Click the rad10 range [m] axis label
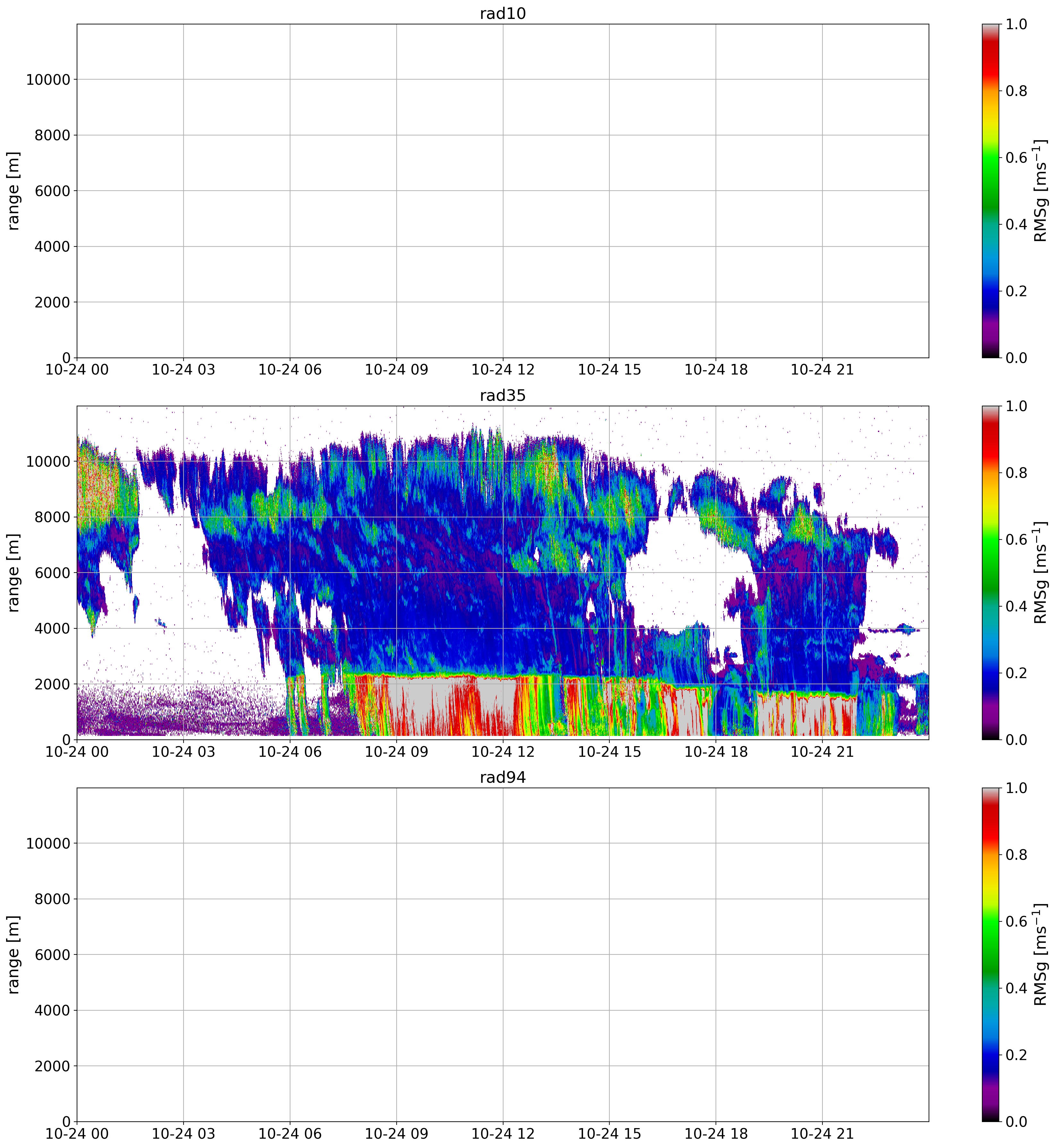The image size is (1057, 1148). [x=14, y=190]
